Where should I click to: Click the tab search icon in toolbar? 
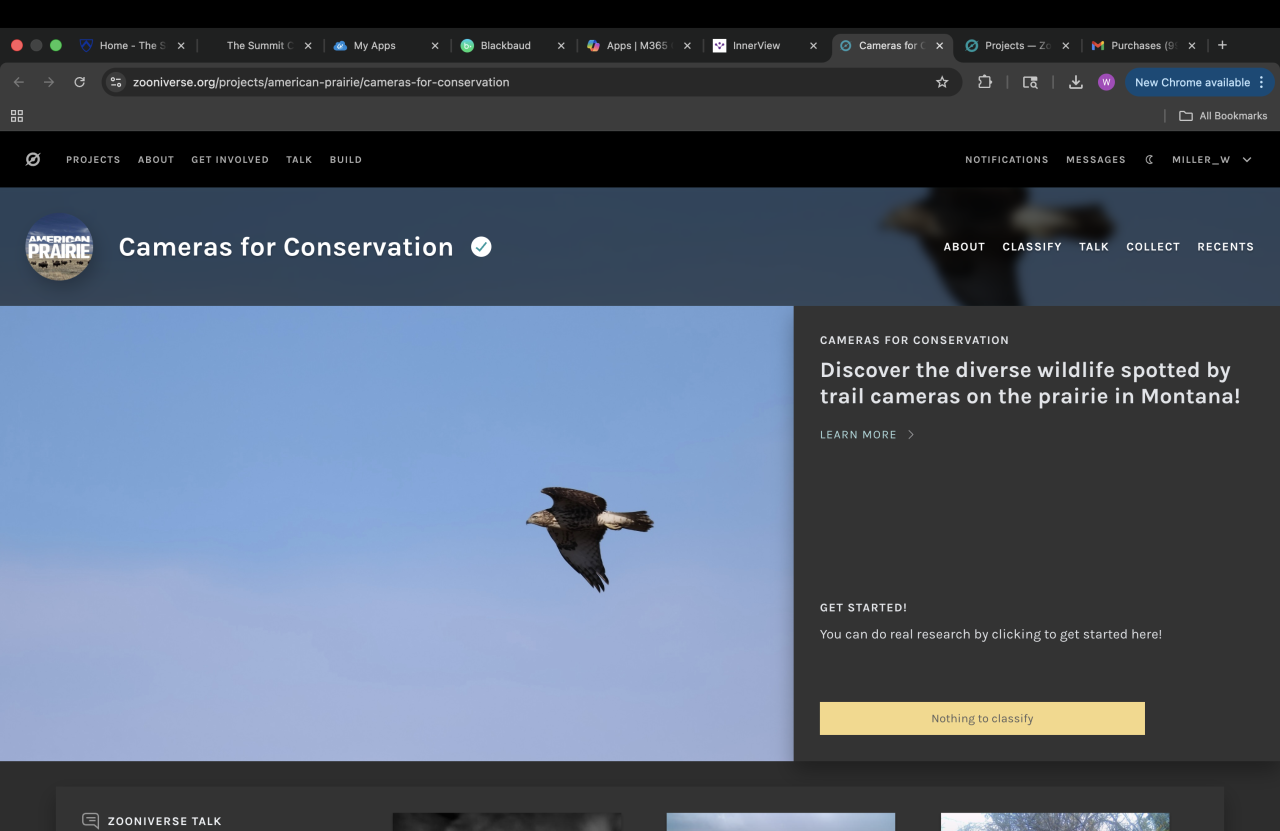1030,82
